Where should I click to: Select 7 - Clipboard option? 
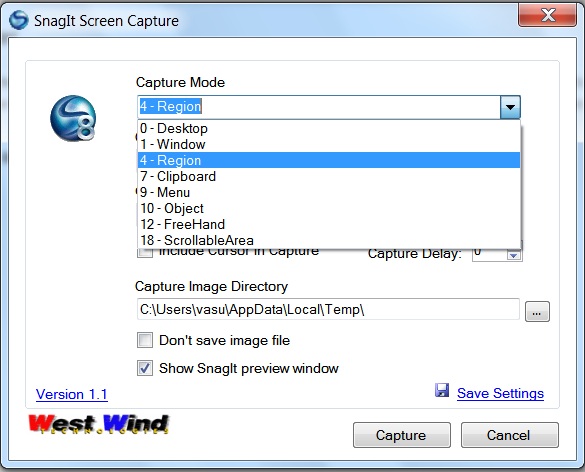pos(329,176)
